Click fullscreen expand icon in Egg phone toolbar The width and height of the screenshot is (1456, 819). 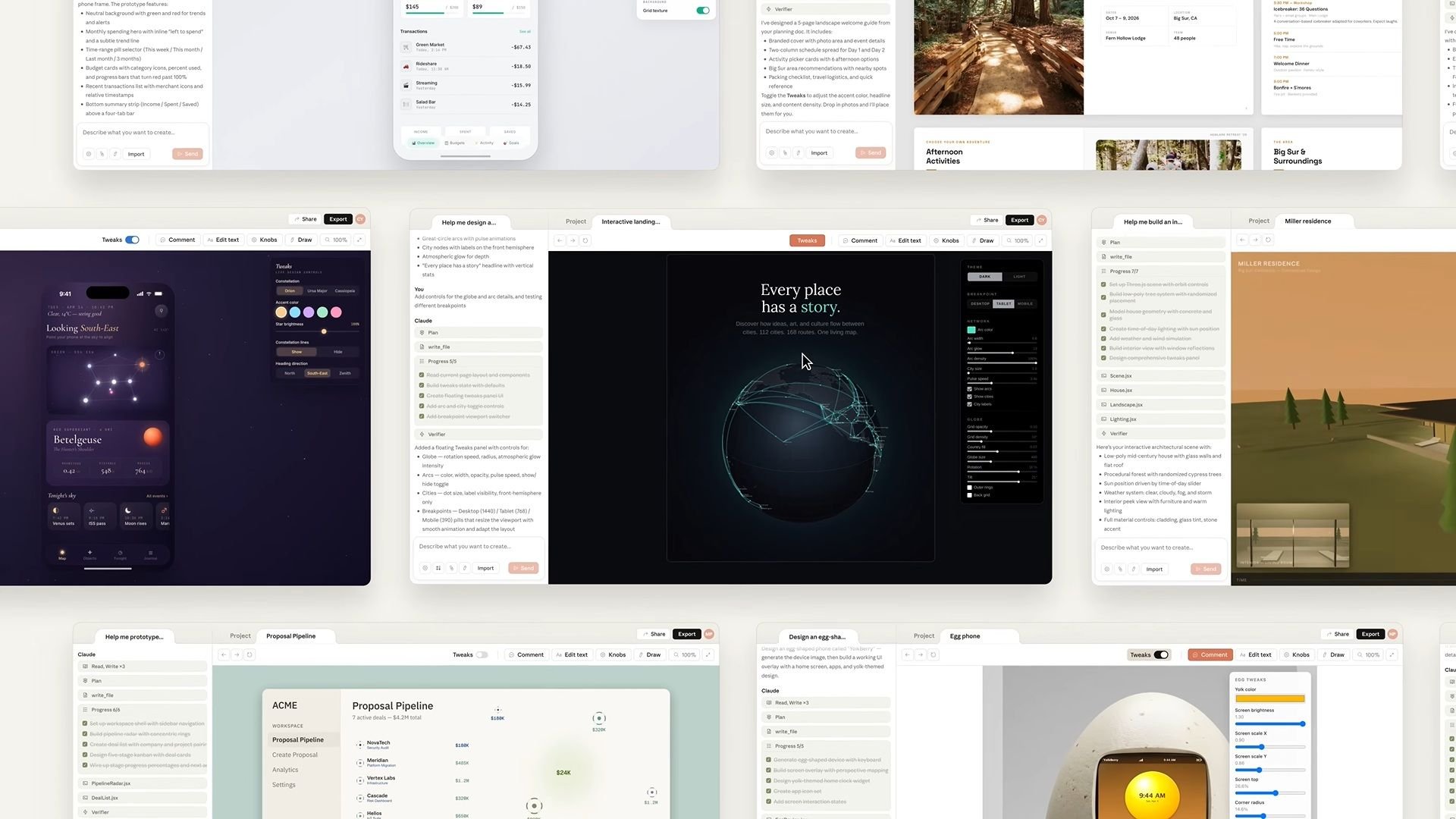point(1391,654)
